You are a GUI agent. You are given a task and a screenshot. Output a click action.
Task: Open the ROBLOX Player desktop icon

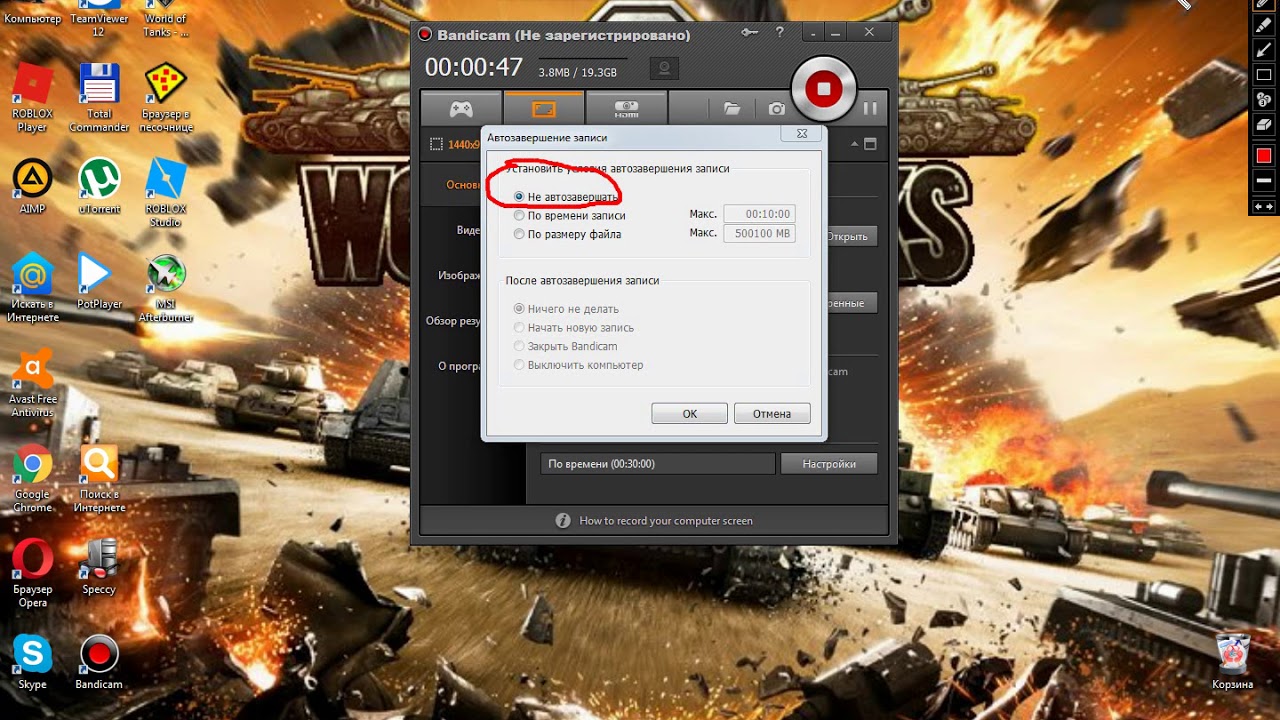point(32,97)
